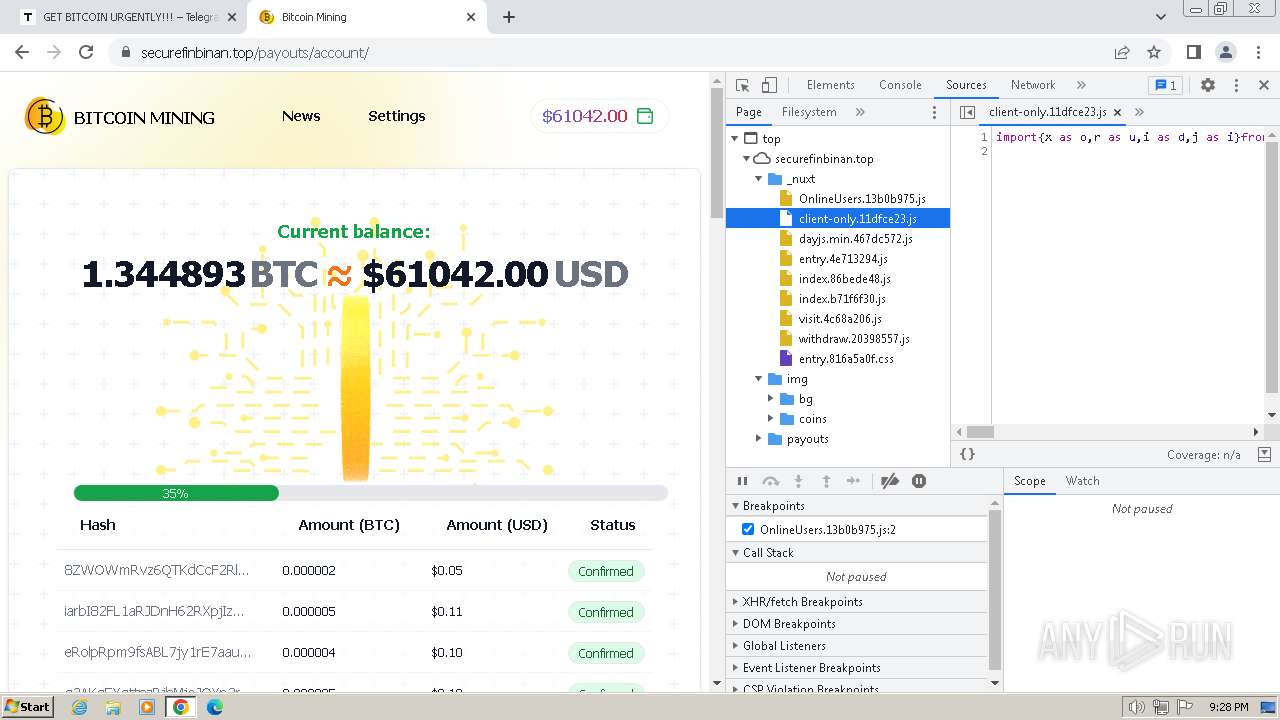Open DevTools customize menu (three dots)

tap(1236, 85)
